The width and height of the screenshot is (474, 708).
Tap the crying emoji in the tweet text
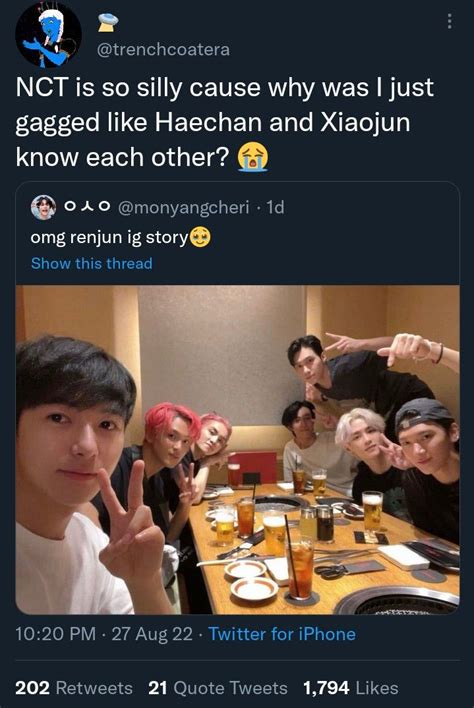coord(253,157)
